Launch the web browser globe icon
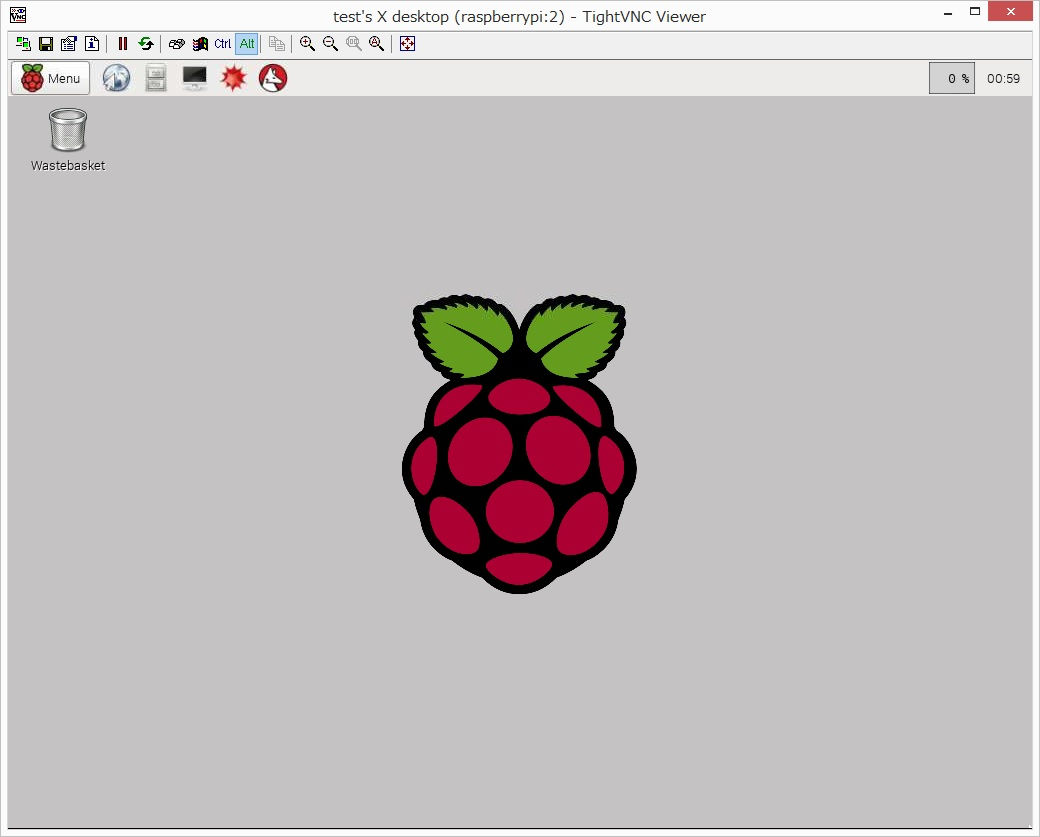The height and width of the screenshot is (837, 1040). pos(117,78)
